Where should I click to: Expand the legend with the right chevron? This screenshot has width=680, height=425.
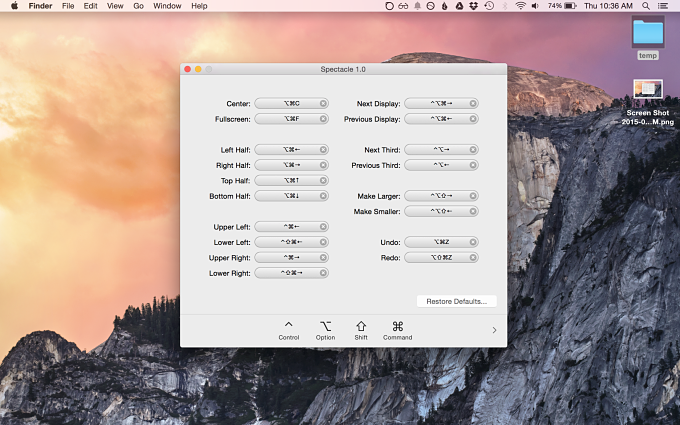[x=494, y=330]
